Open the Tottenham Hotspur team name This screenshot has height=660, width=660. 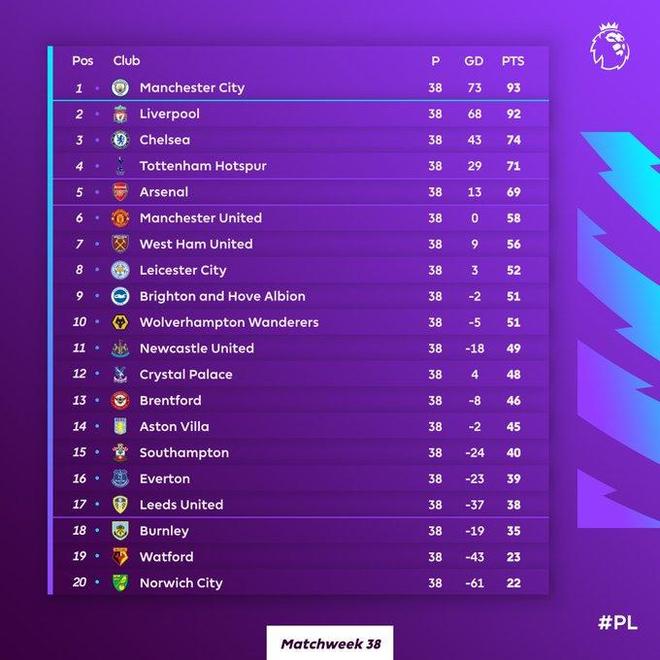(x=203, y=166)
